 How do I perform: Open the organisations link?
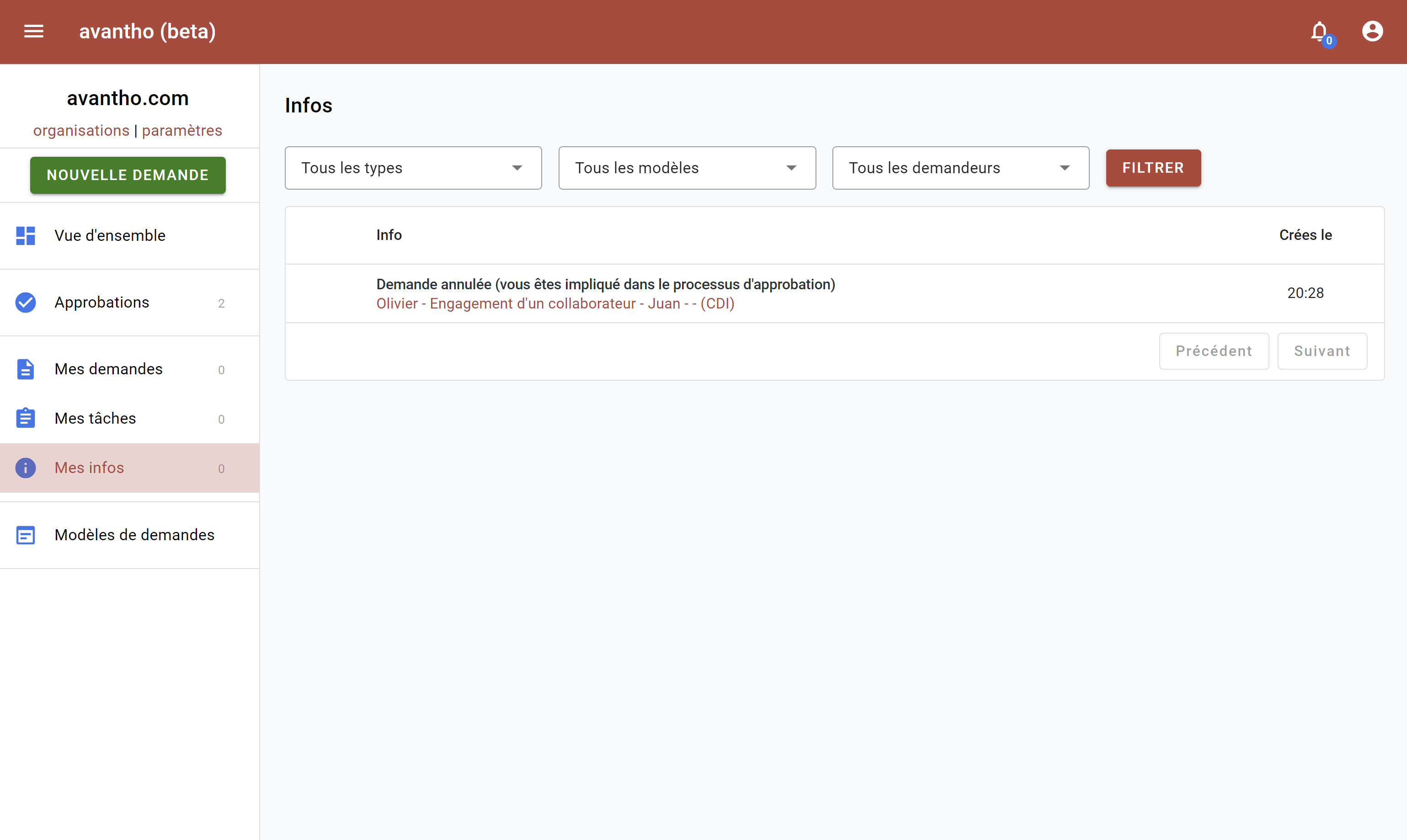point(81,131)
